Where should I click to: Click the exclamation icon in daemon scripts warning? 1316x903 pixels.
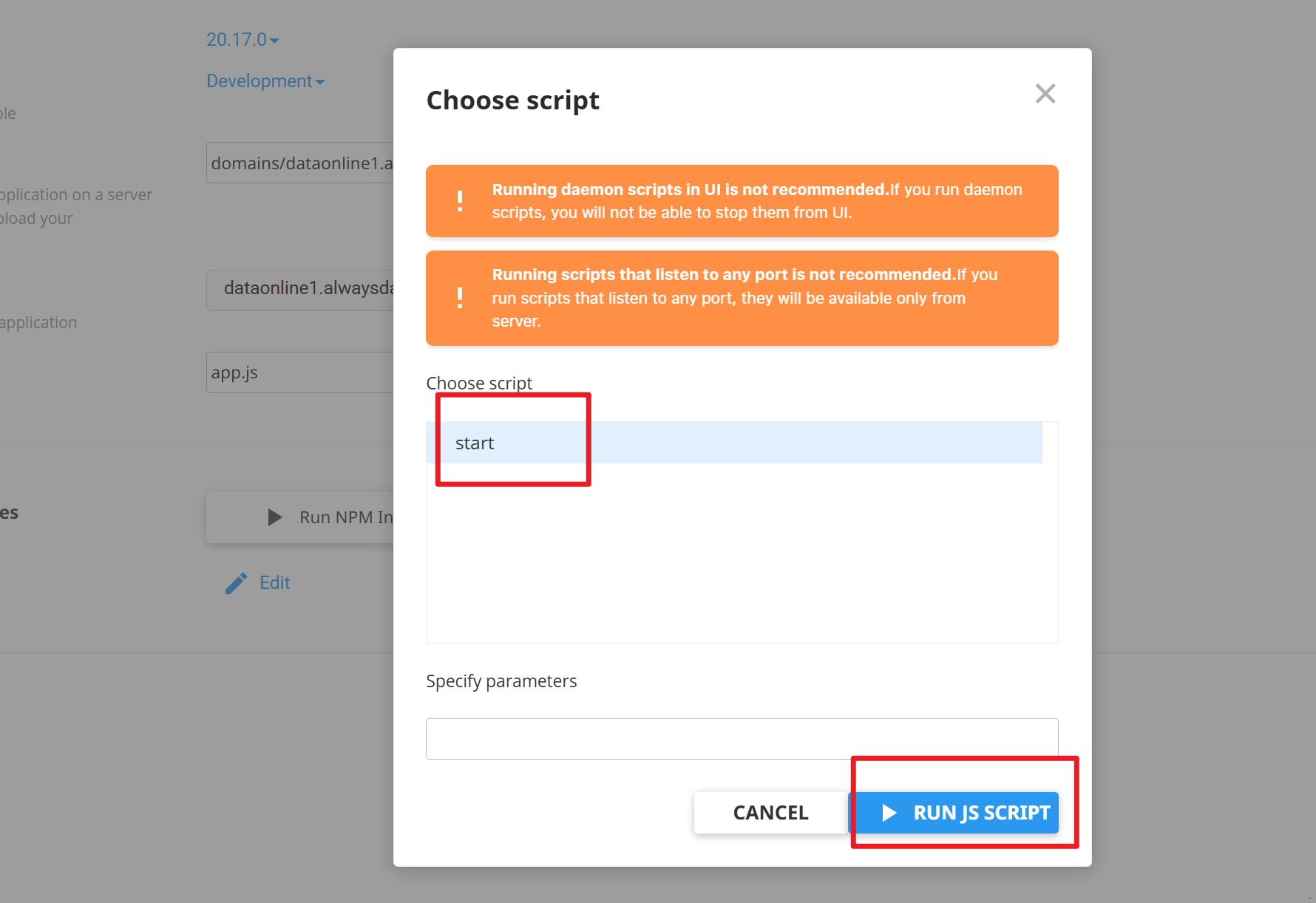click(460, 201)
